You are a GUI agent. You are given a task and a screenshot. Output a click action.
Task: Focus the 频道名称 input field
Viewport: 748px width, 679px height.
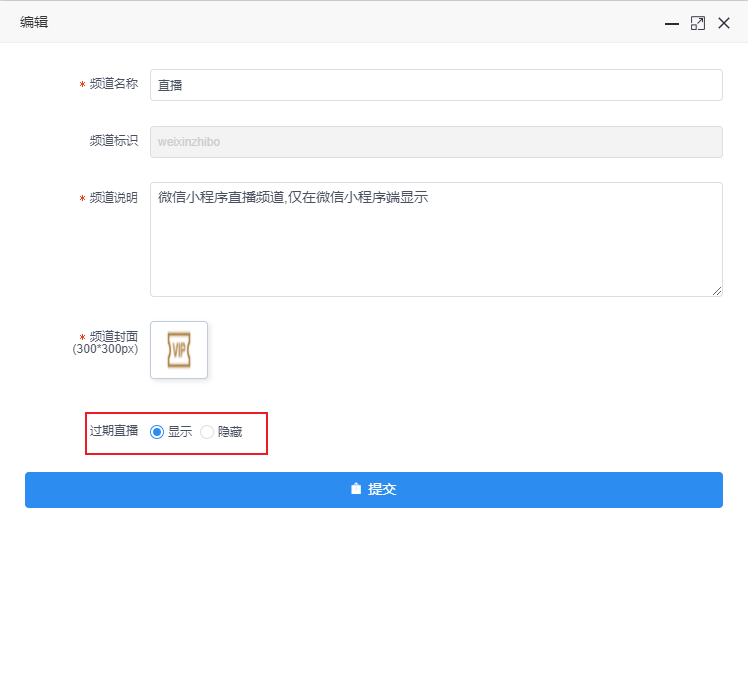(x=436, y=85)
